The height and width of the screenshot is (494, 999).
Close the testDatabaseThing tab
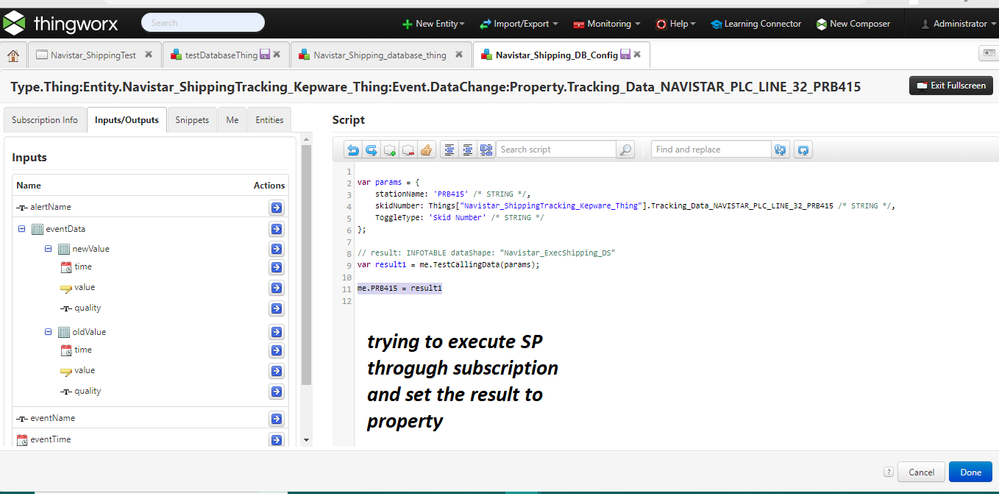pos(277,55)
